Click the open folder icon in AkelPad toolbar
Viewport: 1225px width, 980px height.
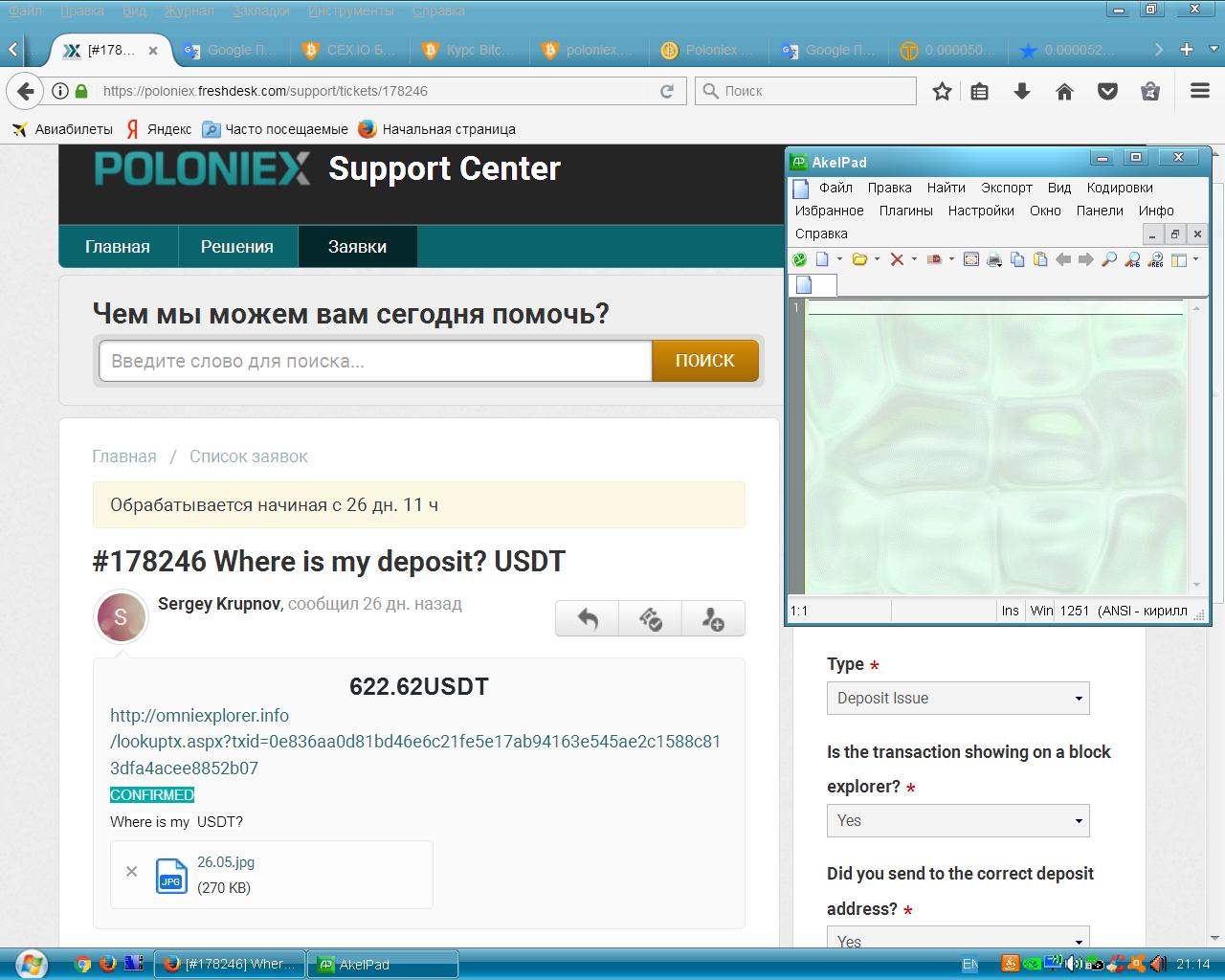pyautogui.click(x=859, y=259)
